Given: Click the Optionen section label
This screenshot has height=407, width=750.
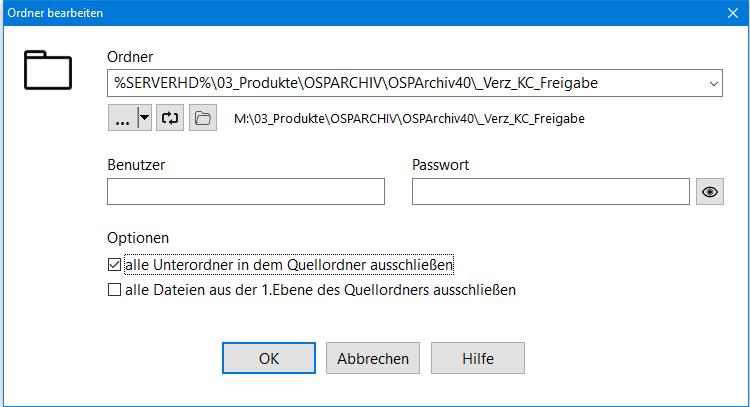Looking at the screenshot, I should (137, 239).
